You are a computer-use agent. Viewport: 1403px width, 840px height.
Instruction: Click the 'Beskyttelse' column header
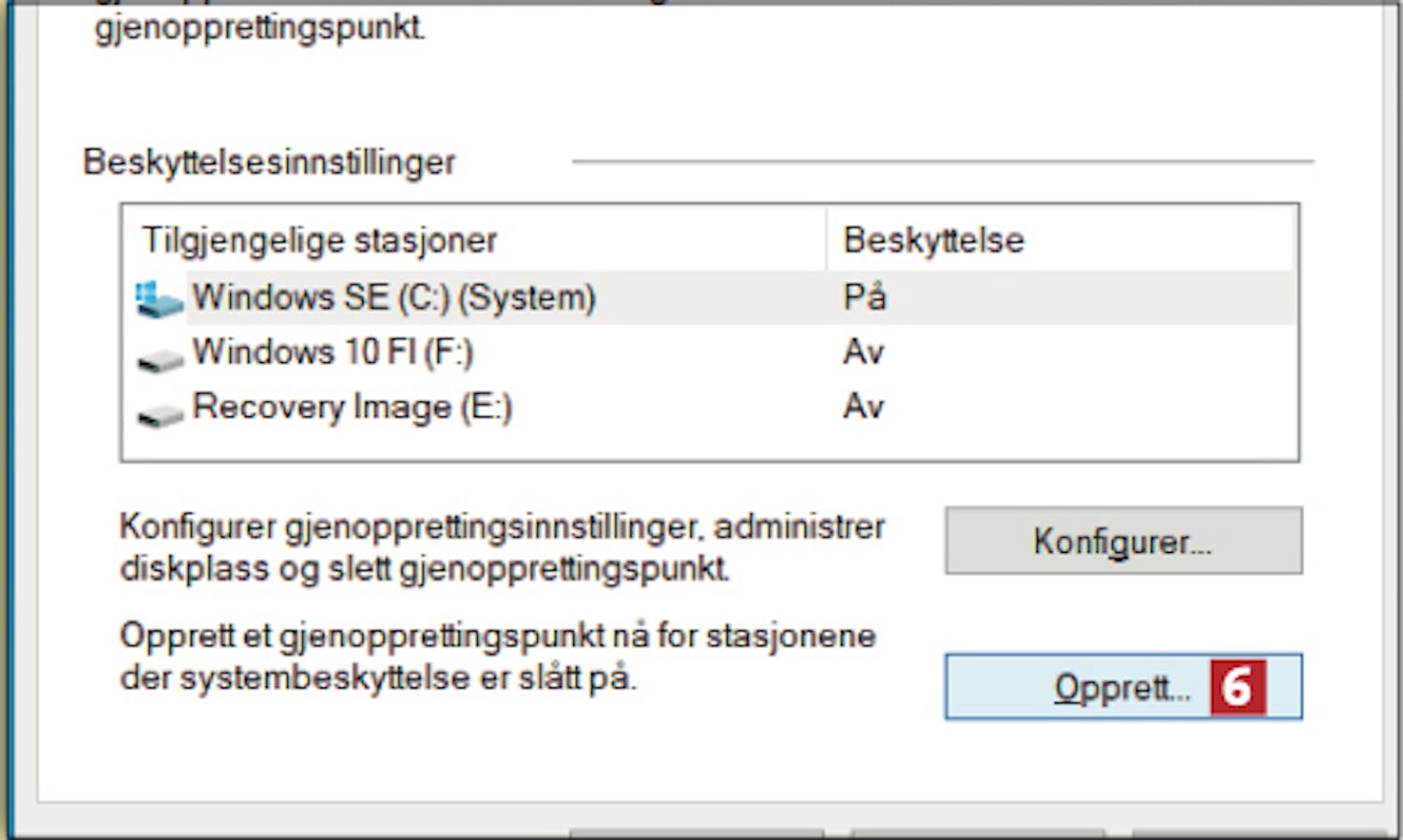[933, 240]
